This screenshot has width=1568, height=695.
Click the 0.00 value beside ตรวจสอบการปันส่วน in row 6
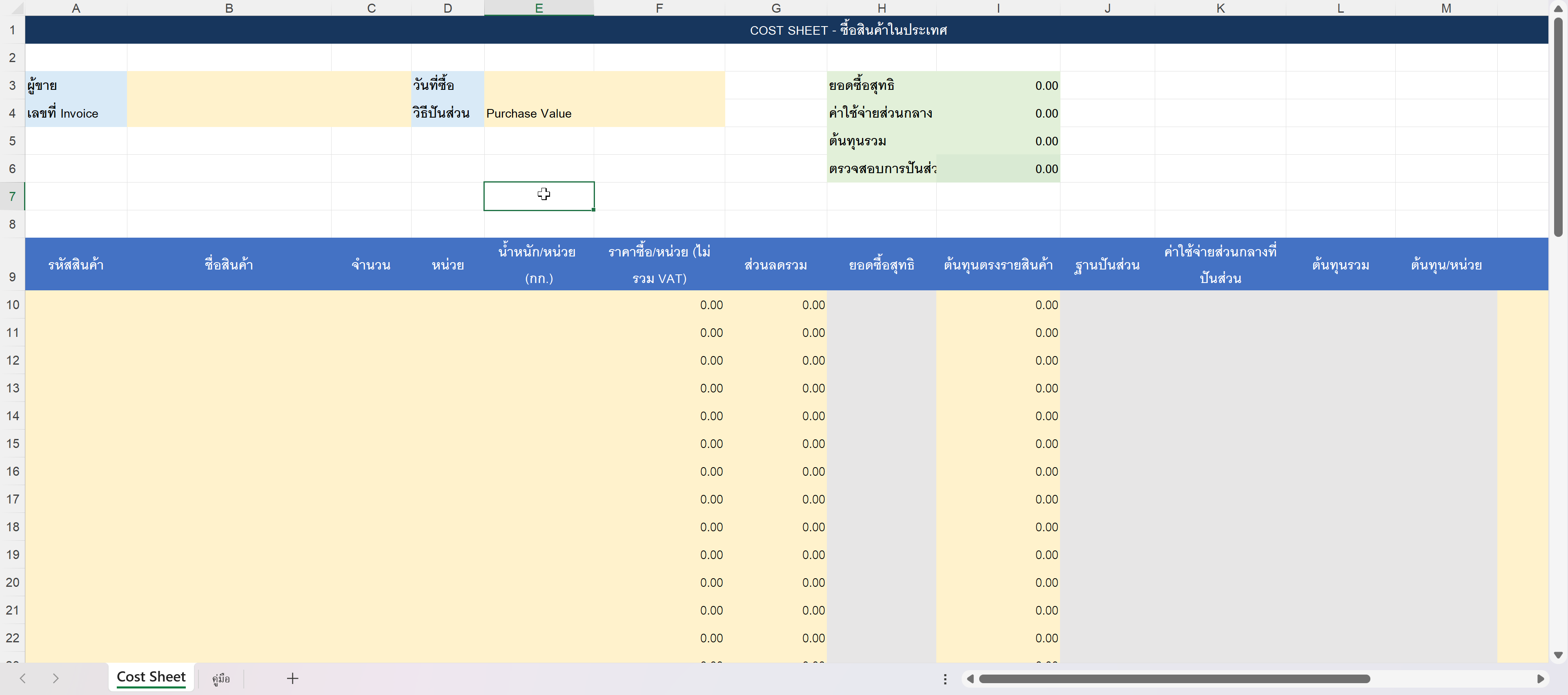pyautogui.click(x=998, y=169)
